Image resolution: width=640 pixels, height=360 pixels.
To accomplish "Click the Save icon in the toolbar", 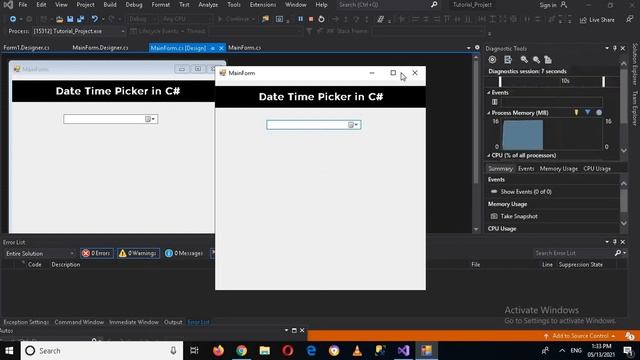I will point(70,19).
